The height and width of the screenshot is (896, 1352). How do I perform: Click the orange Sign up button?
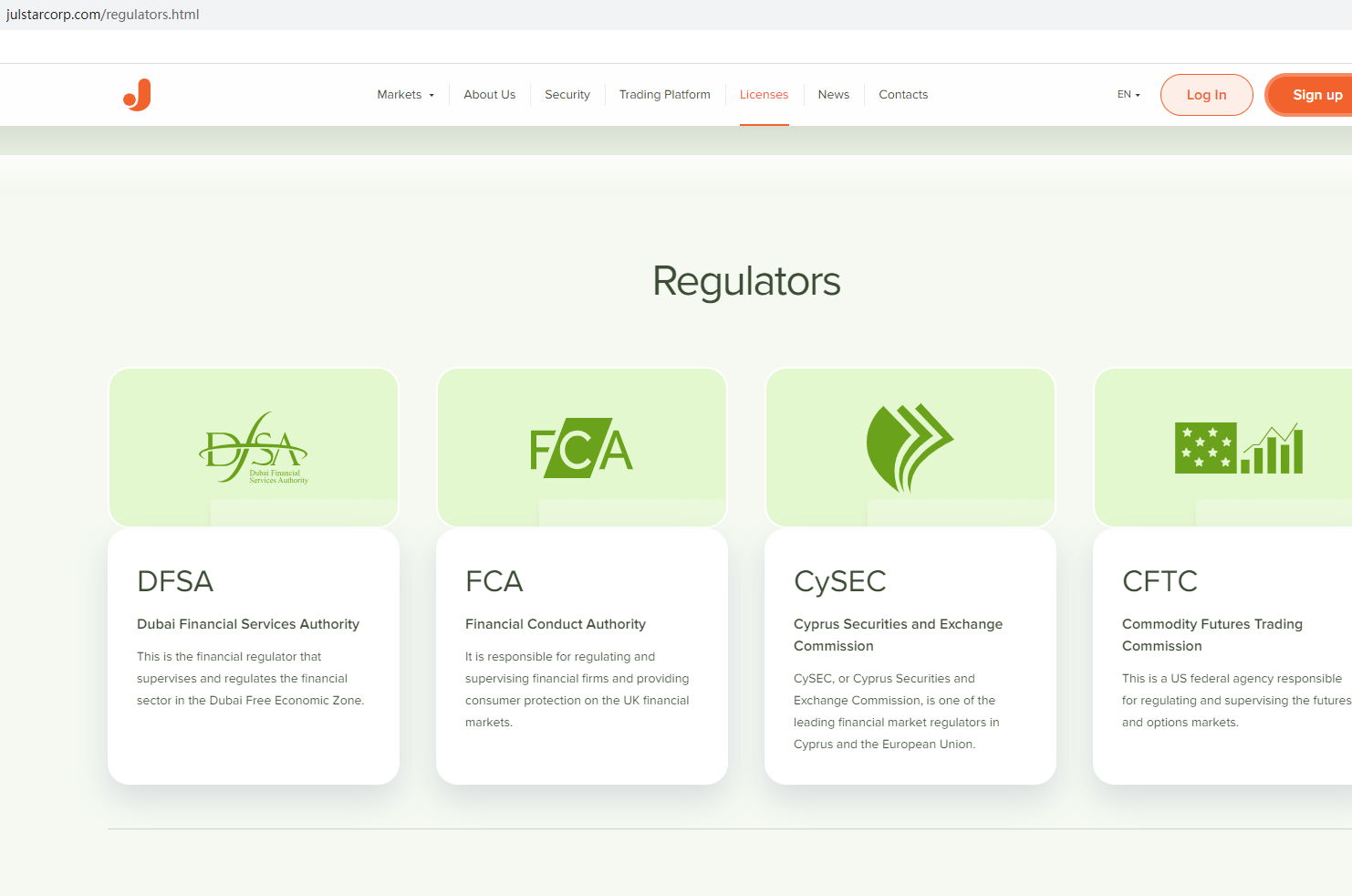[x=1309, y=95]
